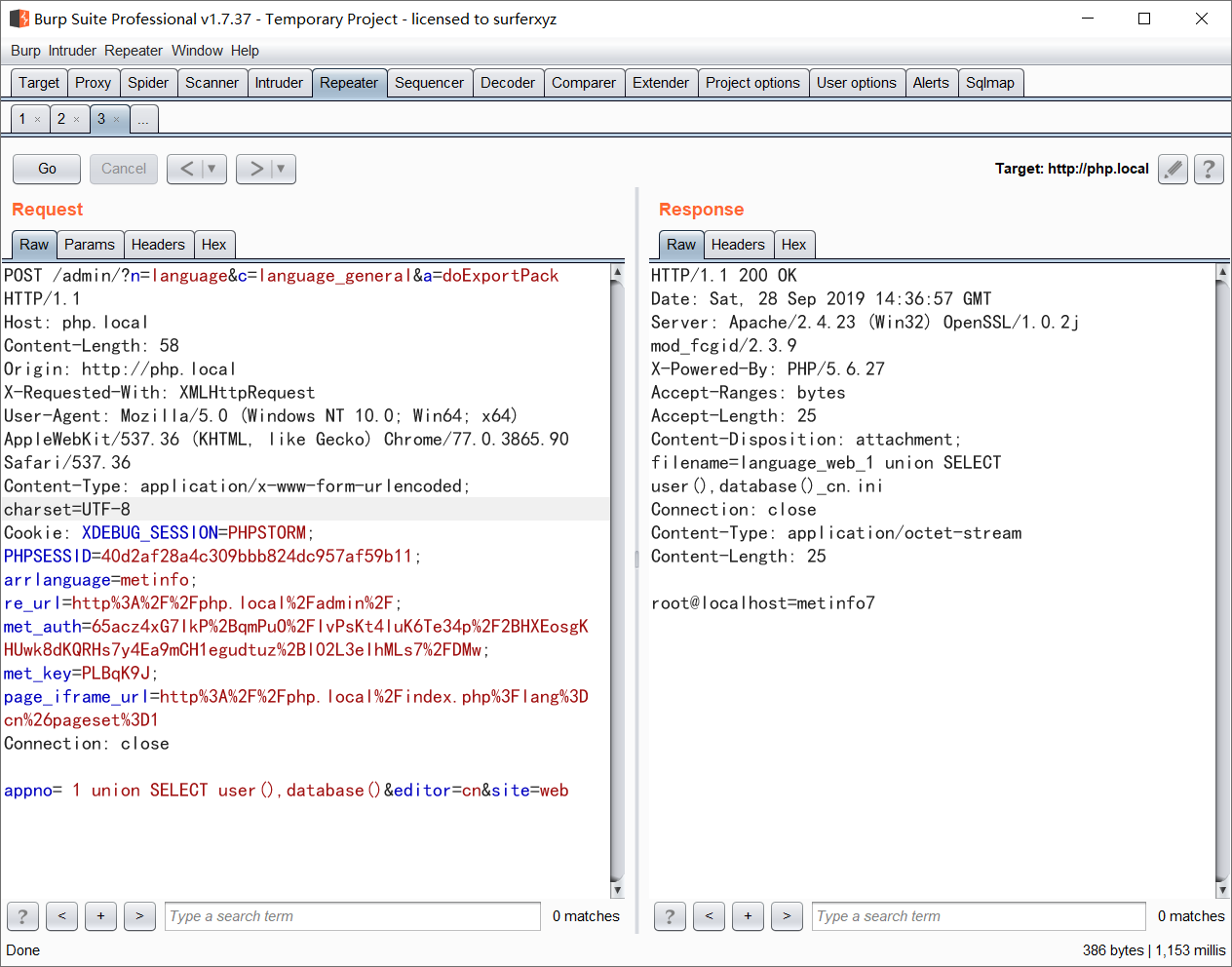Open request search help icon

point(22,916)
